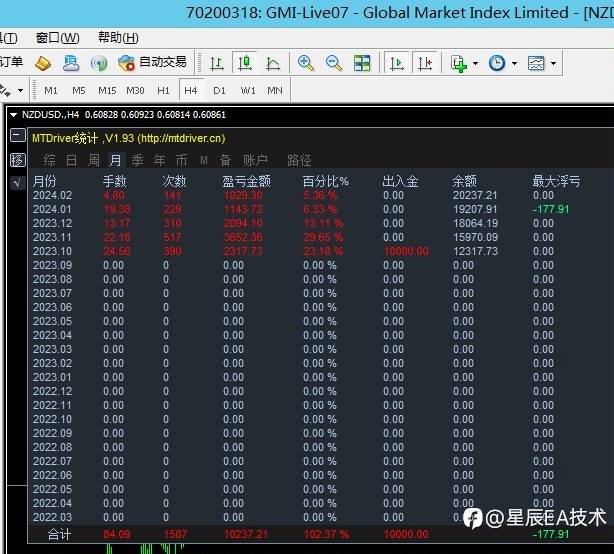Open the 综 summary tab
The height and width of the screenshot is (554, 614).
pyautogui.click(x=49, y=160)
